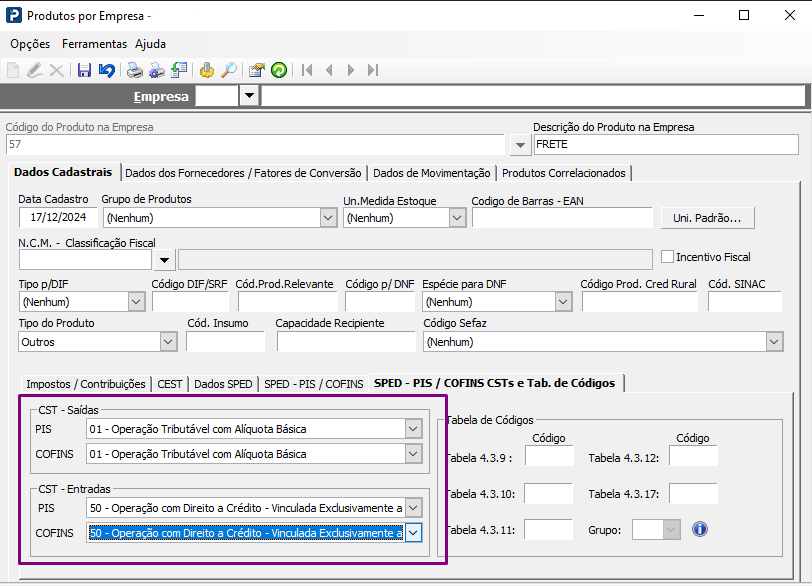Image resolution: width=812 pixels, height=586 pixels.
Task: Select SPED - PIS / COFINS CSTs e Tab. de Códigos tab
Action: [x=495, y=383]
